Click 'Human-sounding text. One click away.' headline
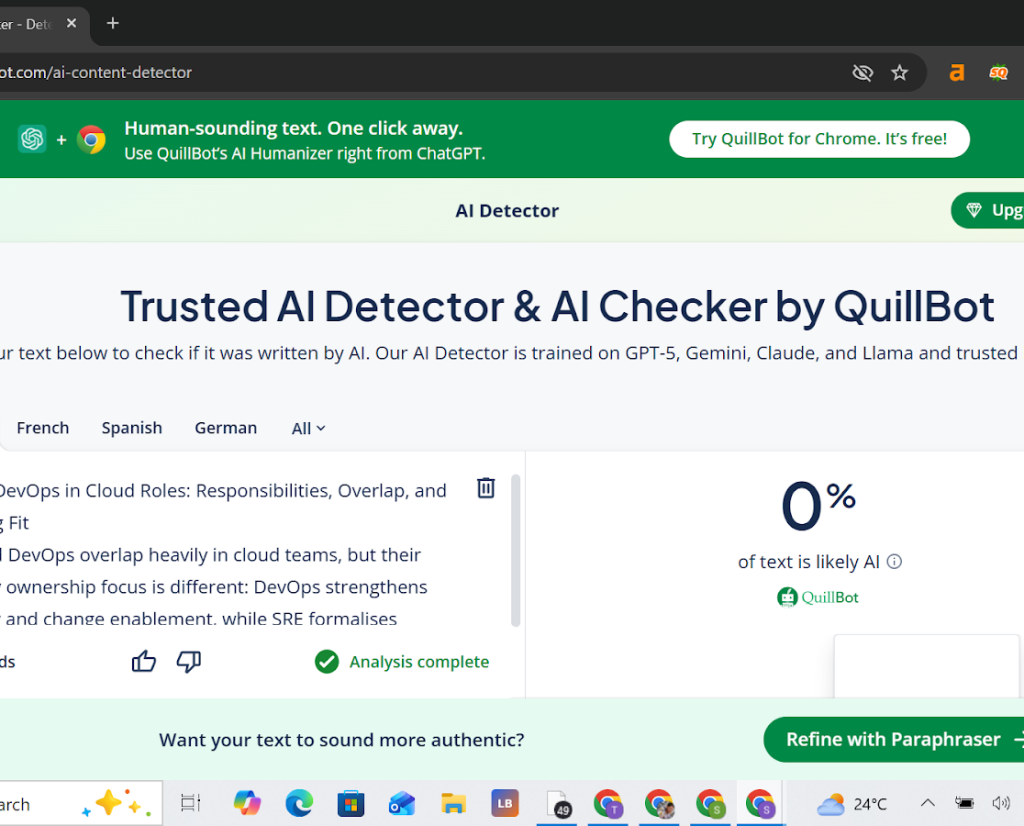This screenshot has height=826, width=1024. pos(293,128)
